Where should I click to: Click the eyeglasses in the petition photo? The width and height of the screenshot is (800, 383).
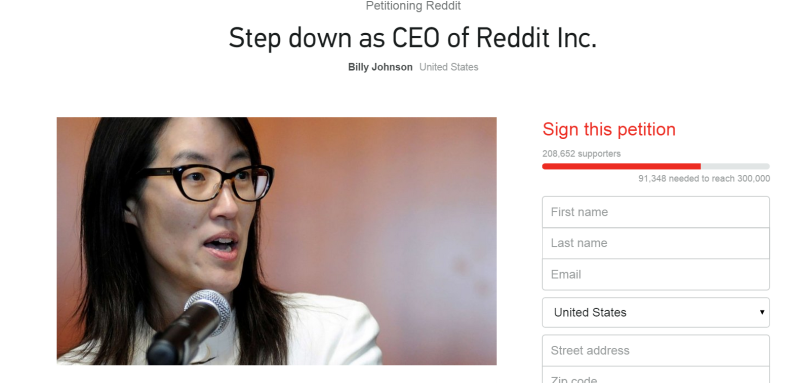point(208,182)
